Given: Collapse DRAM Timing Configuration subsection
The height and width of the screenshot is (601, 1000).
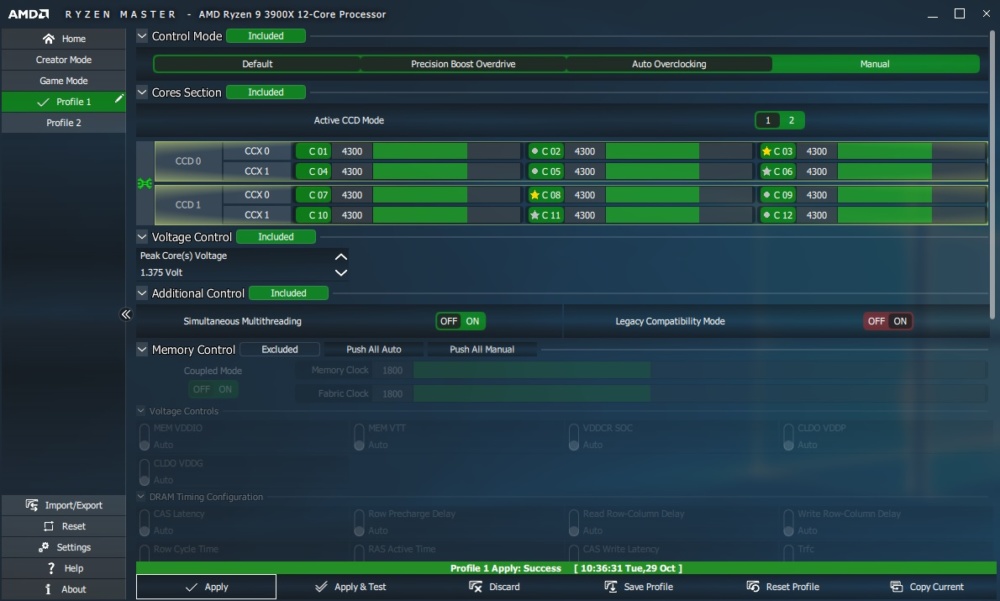Looking at the screenshot, I should 141,496.
